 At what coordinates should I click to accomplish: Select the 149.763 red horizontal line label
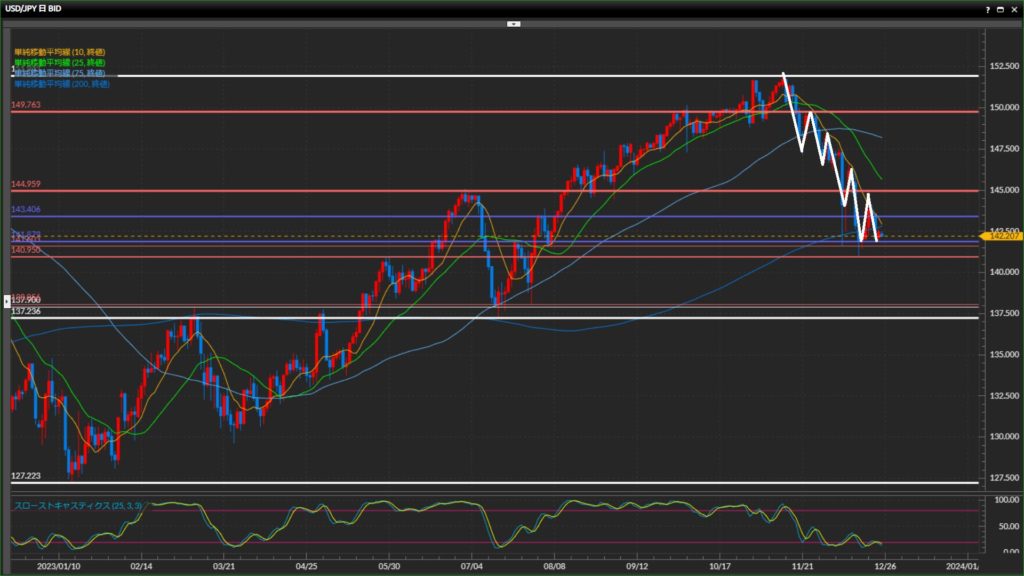(x=26, y=103)
